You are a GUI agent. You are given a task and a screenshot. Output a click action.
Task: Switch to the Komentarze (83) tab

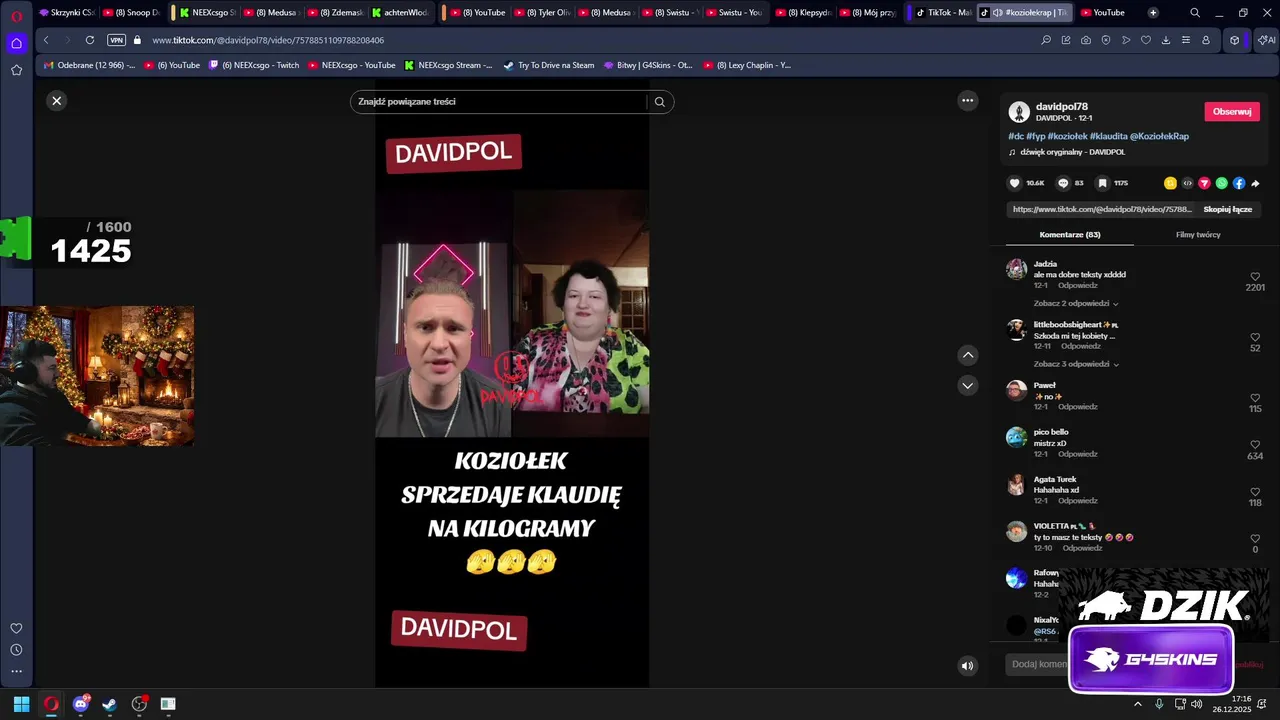[1070, 235]
